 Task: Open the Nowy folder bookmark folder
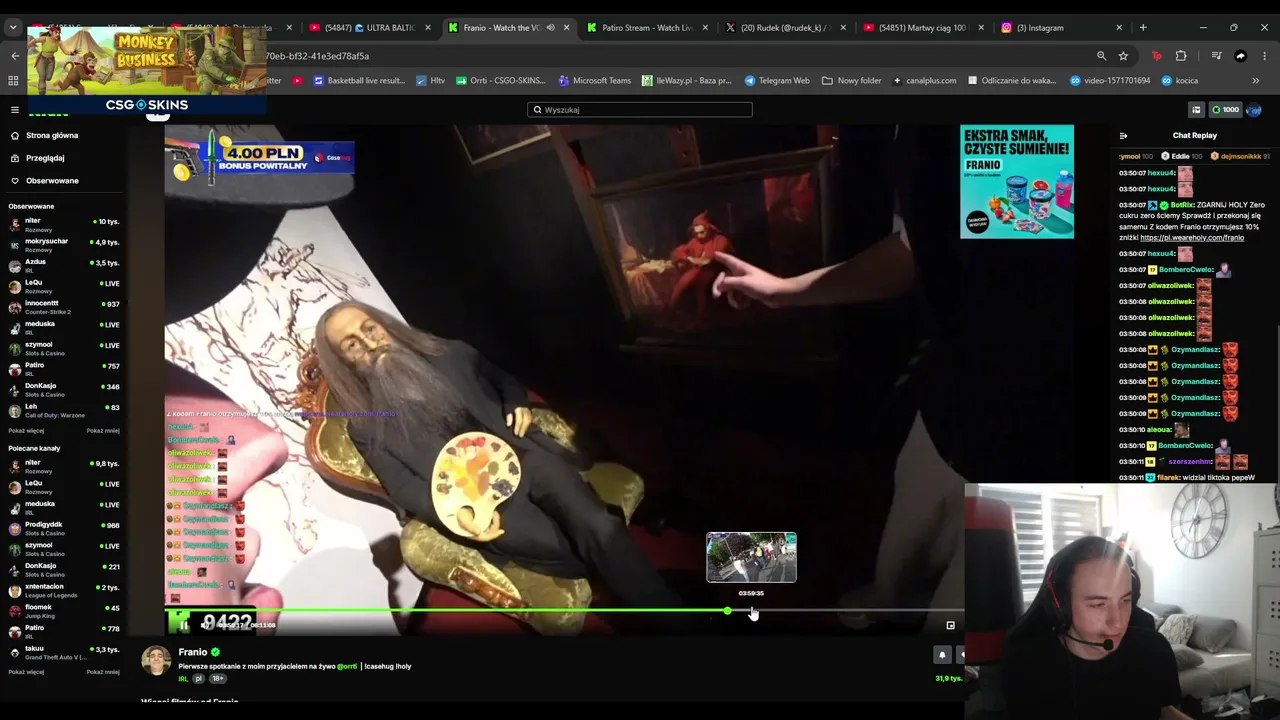click(x=852, y=81)
